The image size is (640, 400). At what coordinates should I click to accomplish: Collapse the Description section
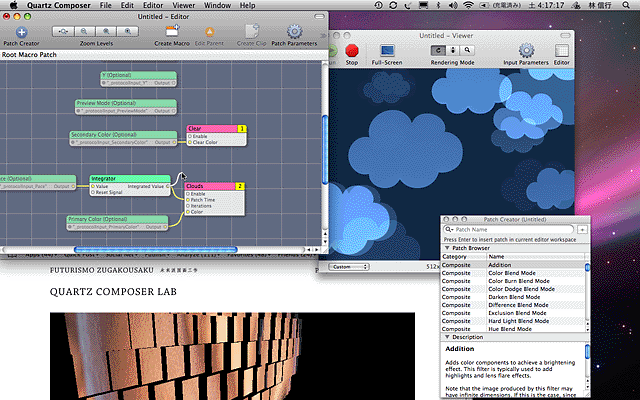[447, 337]
